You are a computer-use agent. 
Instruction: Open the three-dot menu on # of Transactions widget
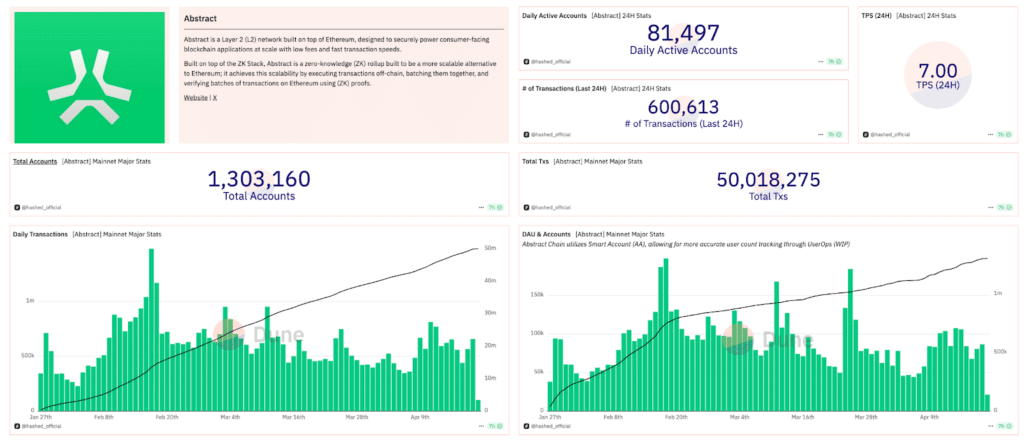821,134
